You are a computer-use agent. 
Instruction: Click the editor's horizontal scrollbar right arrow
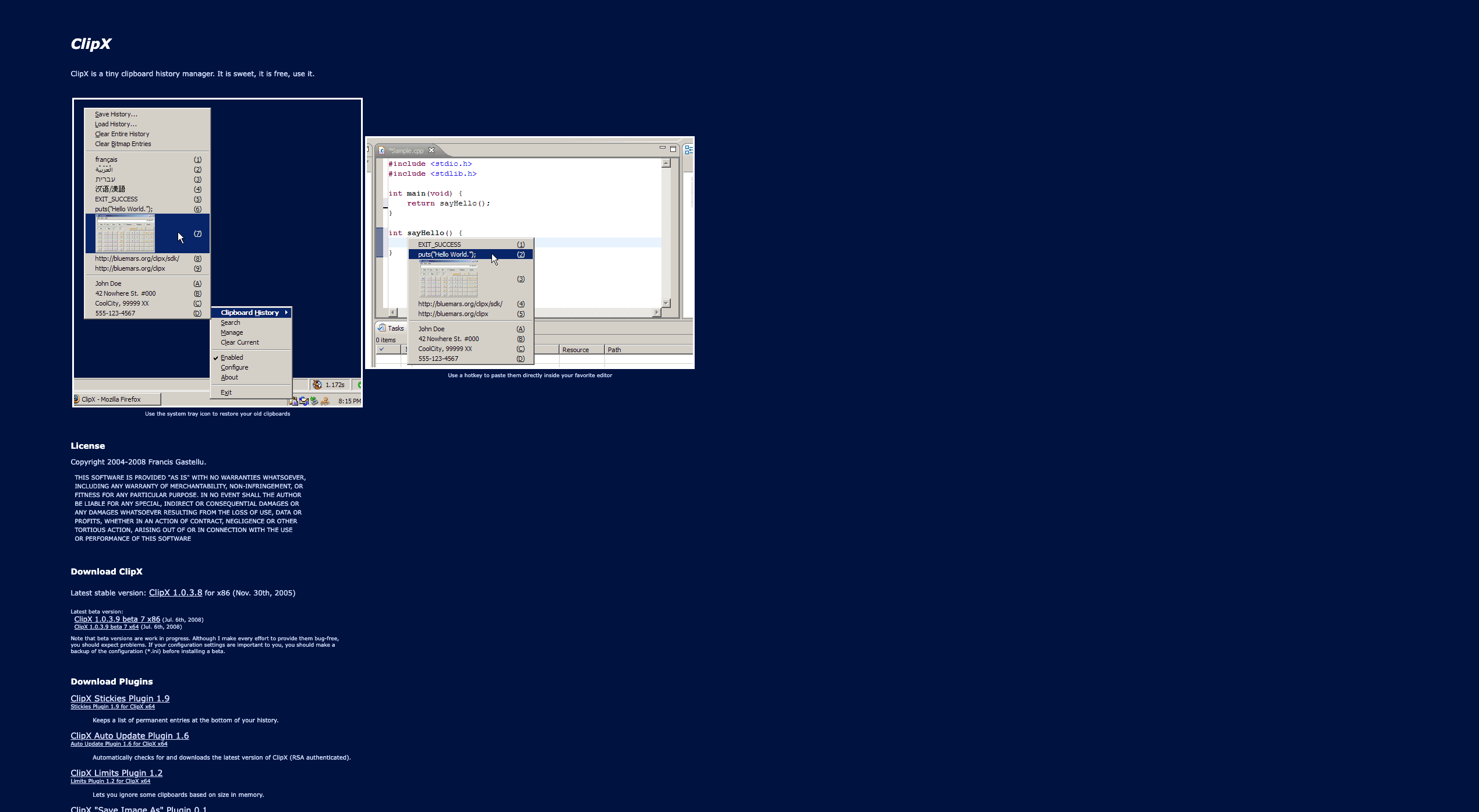pos(657,313)
